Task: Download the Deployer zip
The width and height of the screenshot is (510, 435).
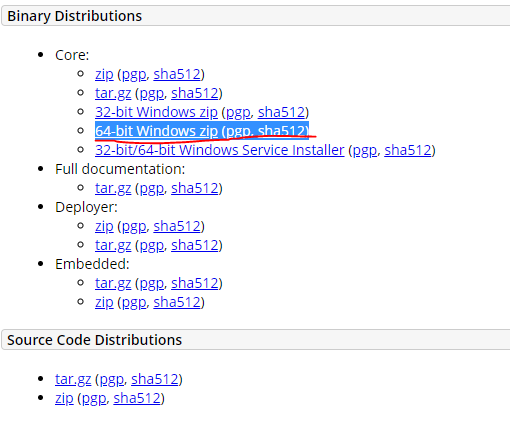Action: (x=104, y=226)
